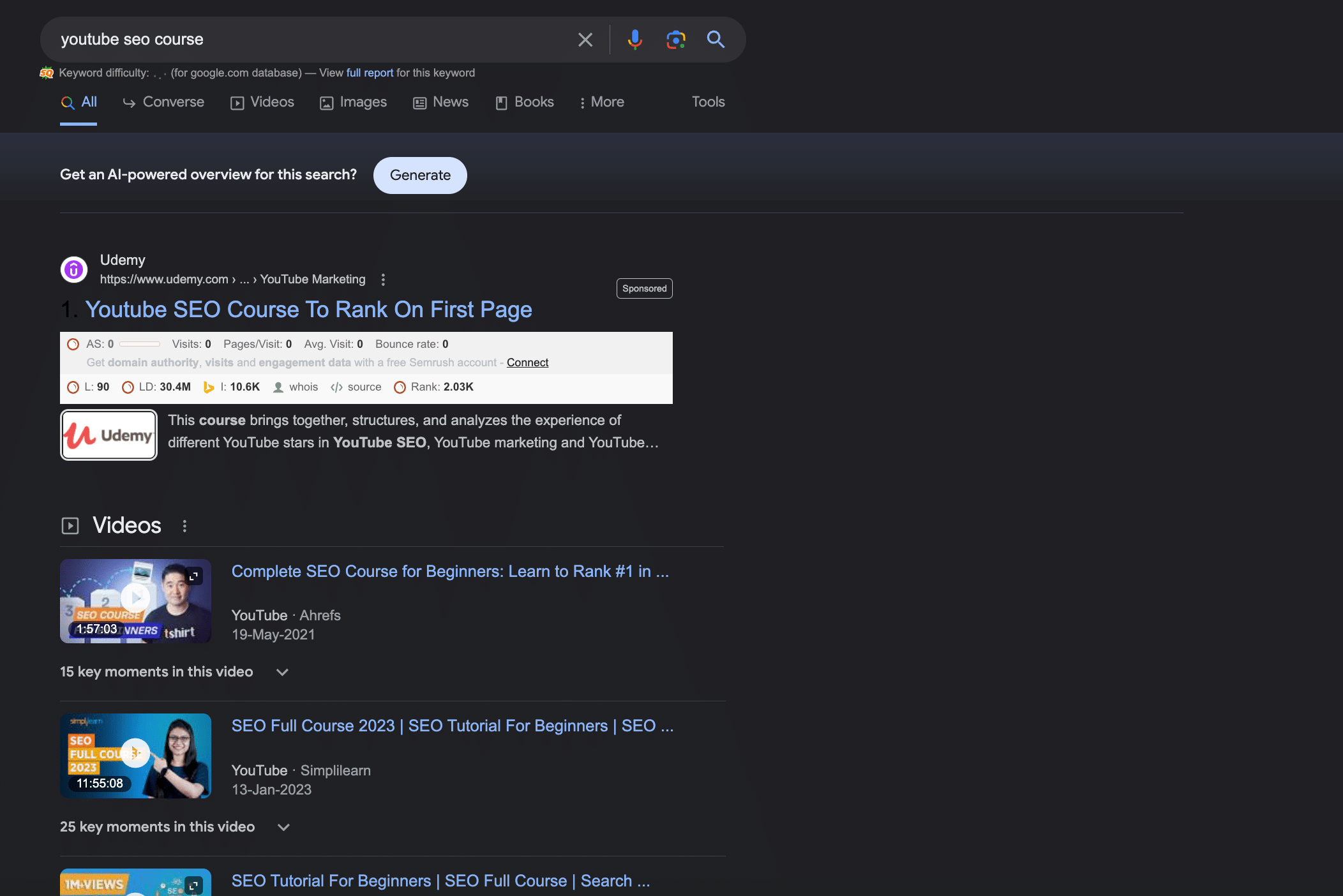Expand the Ahrefs video thumbnail preview icon
The image size is (1343, 896).
tap(193, 576)
